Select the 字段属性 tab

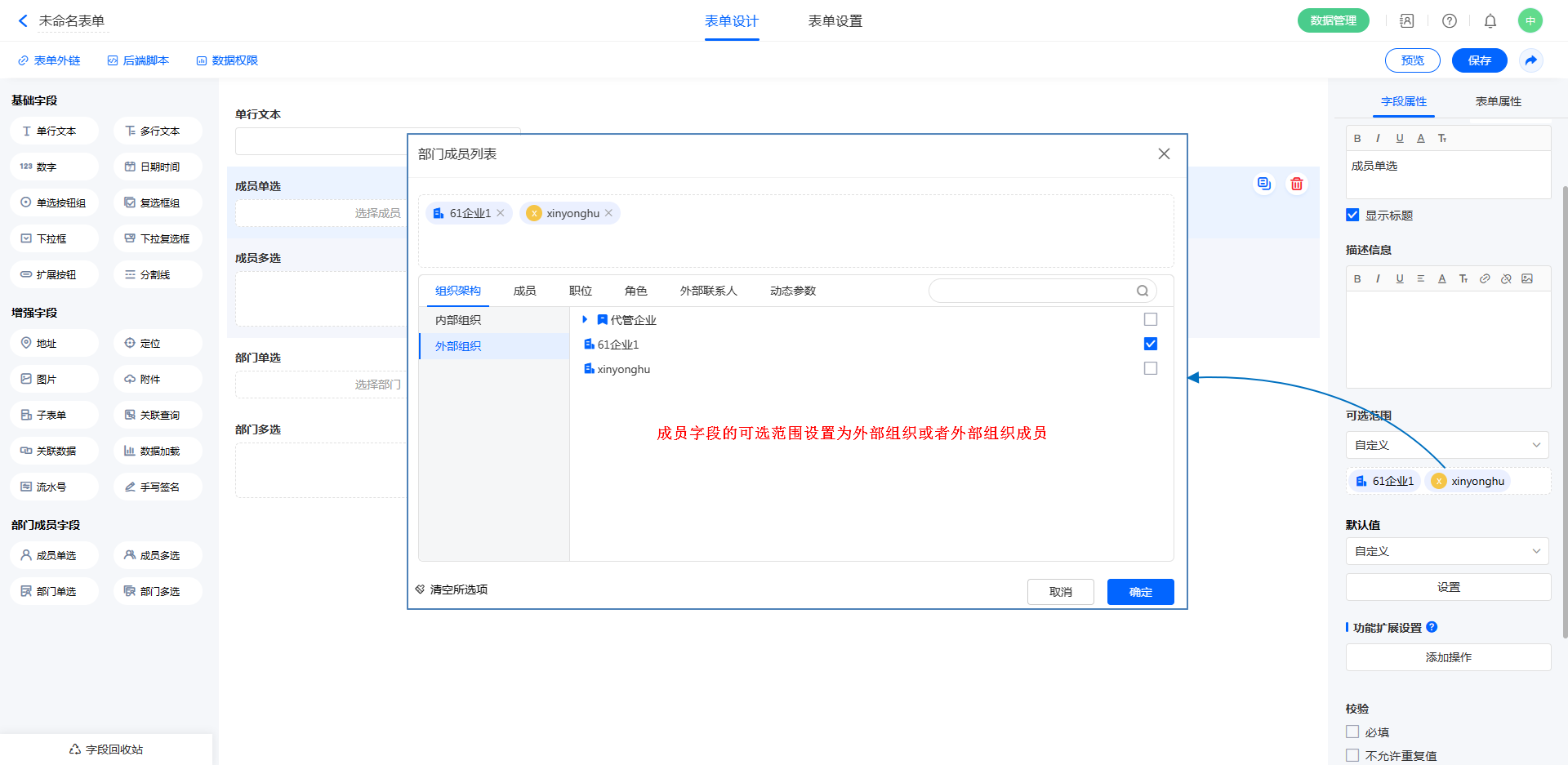click(1404, 101)
